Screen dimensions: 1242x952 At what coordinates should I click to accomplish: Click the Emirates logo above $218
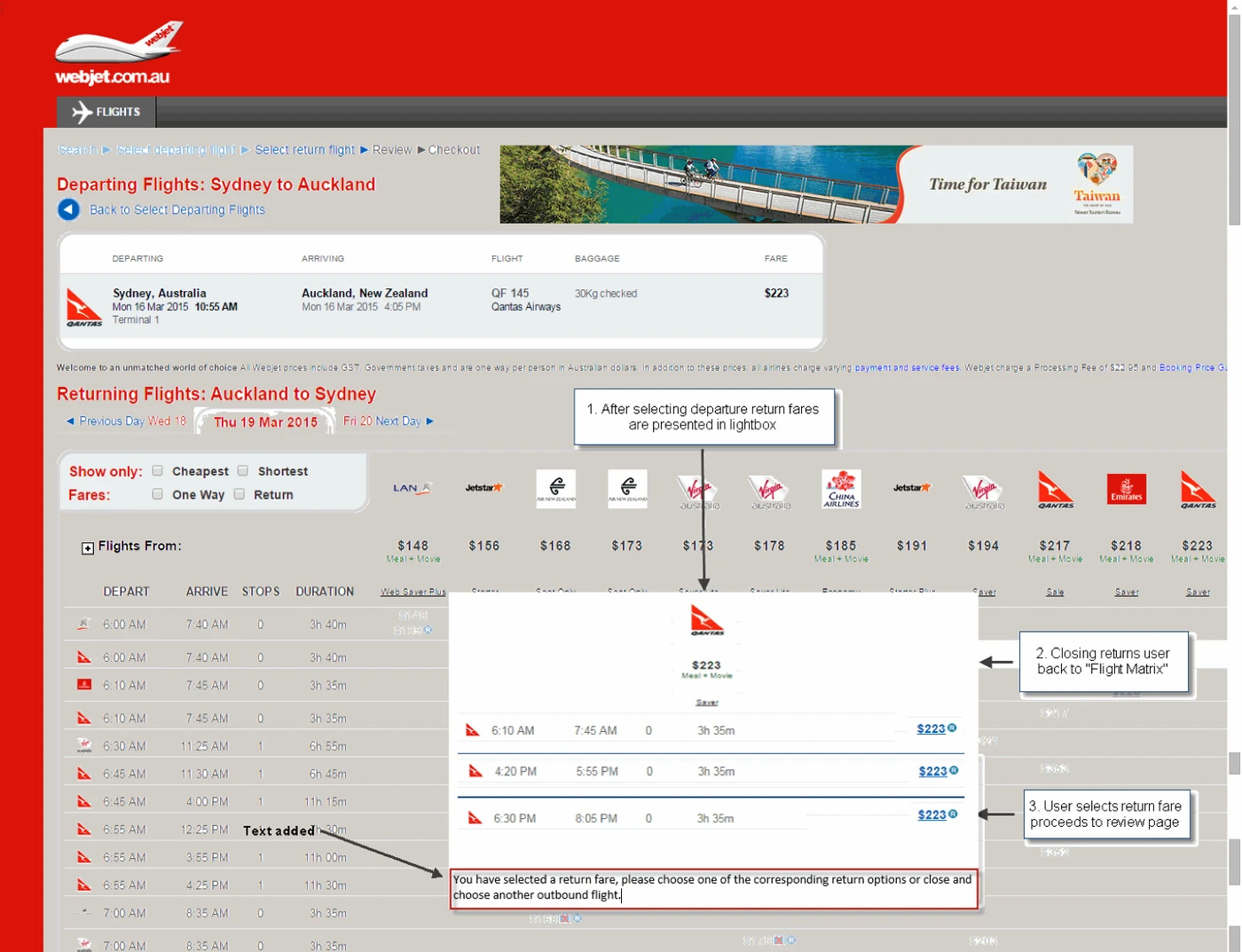point(1127,489)
